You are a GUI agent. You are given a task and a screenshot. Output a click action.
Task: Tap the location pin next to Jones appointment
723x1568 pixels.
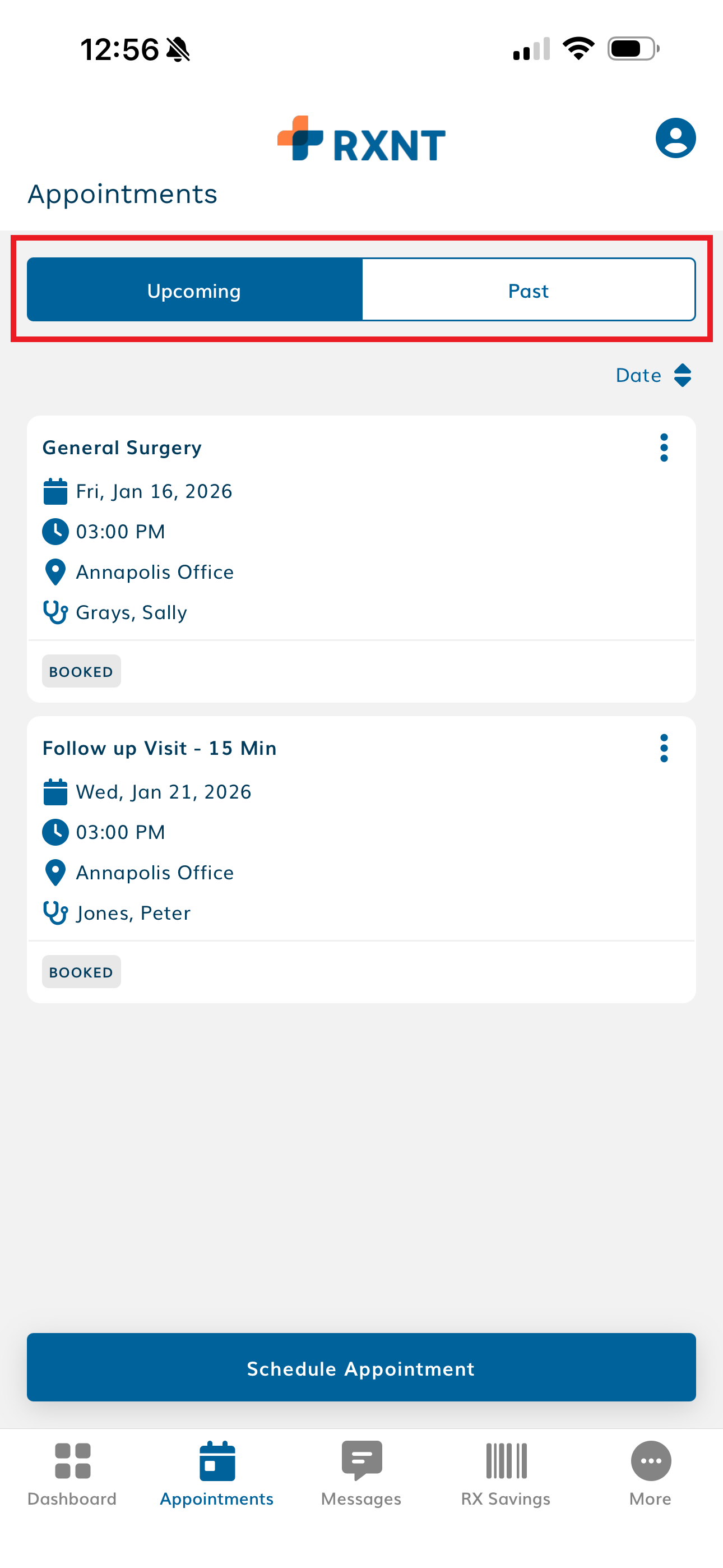tap(55, 872)
